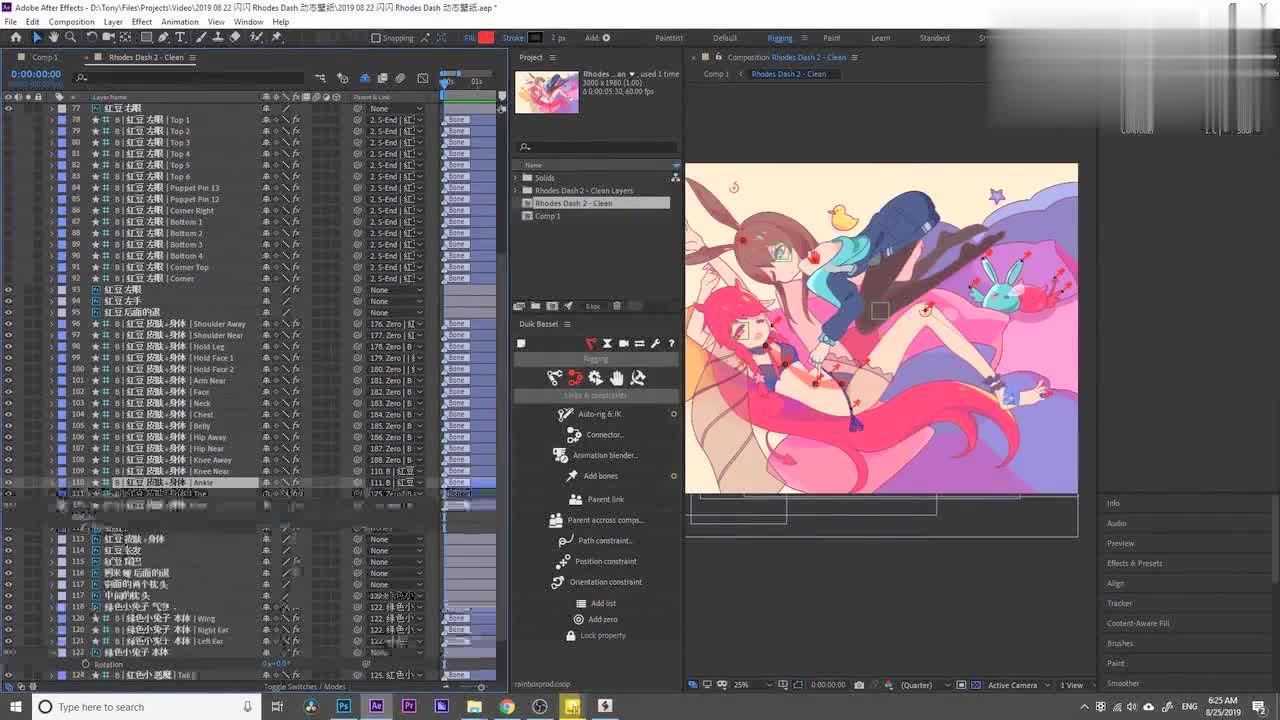Expand layer 78 Top 1 properties

[x=52, y=120]
